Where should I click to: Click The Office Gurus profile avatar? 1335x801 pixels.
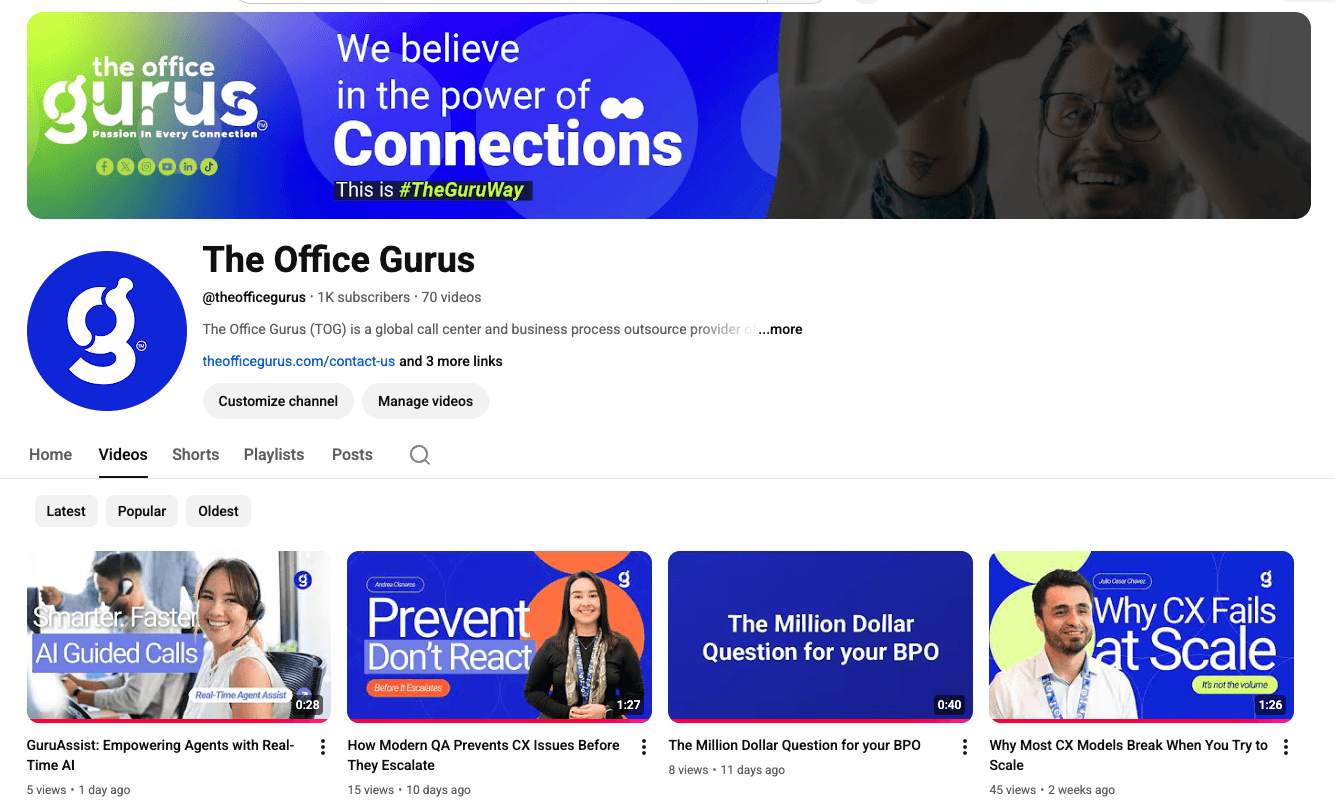[107, 331]
